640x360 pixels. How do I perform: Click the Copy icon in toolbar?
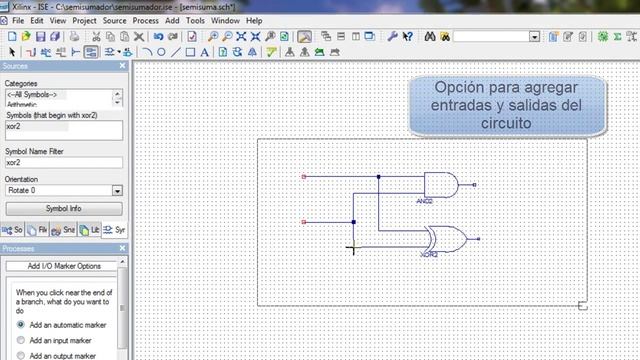(110, 37)
